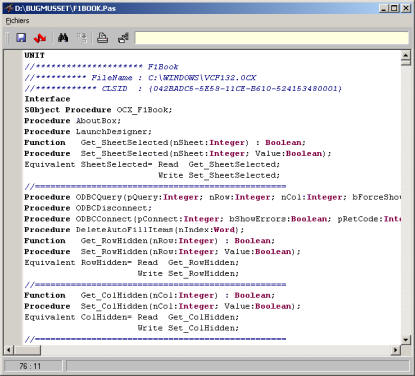Click OCX_F1Book in the SObject line
Viewport: 415px width, 376px height.
[144, 110]
